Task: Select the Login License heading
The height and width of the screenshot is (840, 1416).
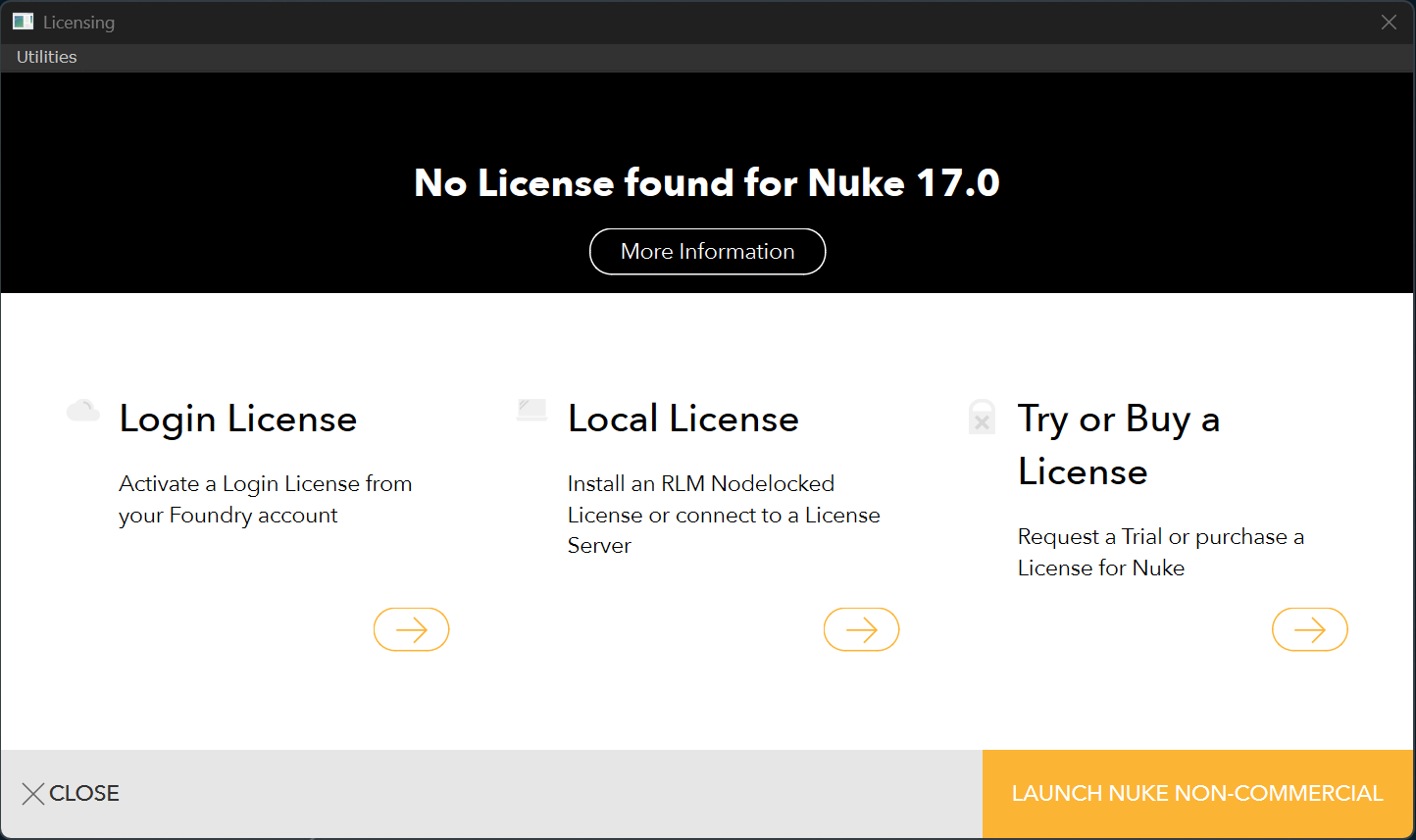Action: (238, 420)
